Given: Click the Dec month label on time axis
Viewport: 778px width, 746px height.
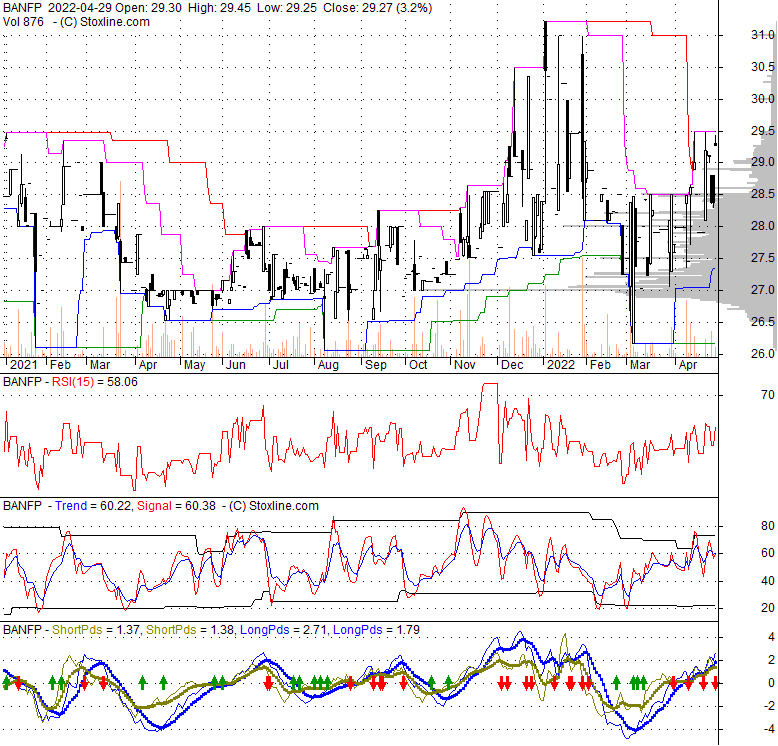Looking at the screenshot, I should click(512, 365).
